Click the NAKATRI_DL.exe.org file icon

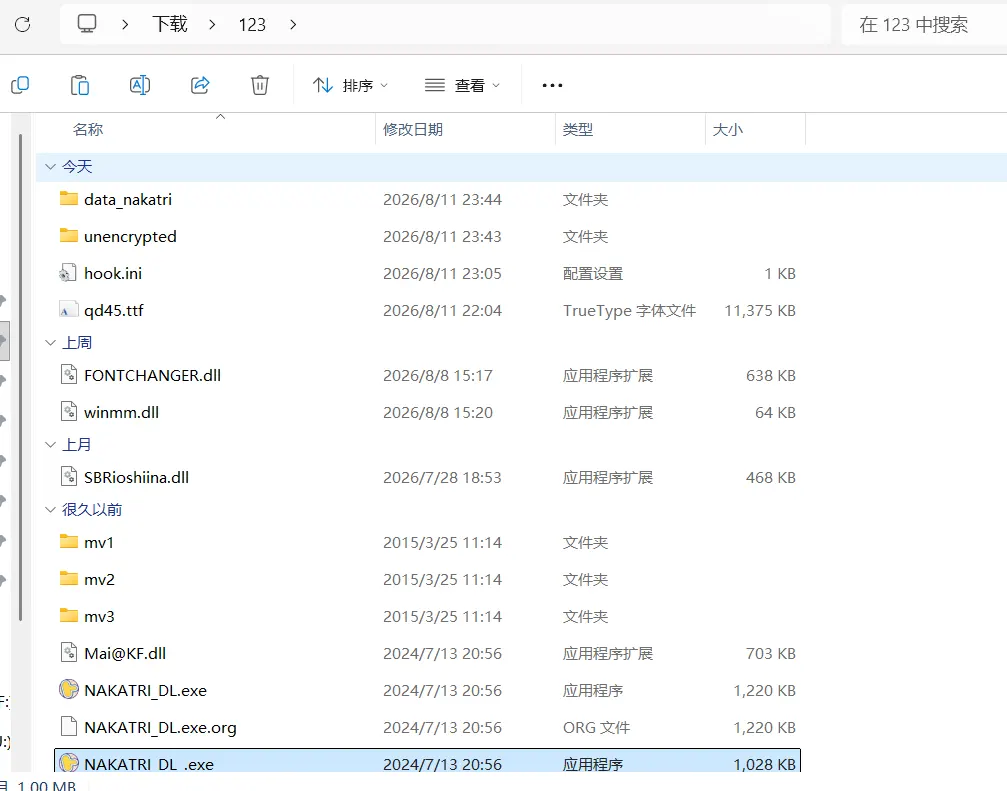(x=69, y=727)
